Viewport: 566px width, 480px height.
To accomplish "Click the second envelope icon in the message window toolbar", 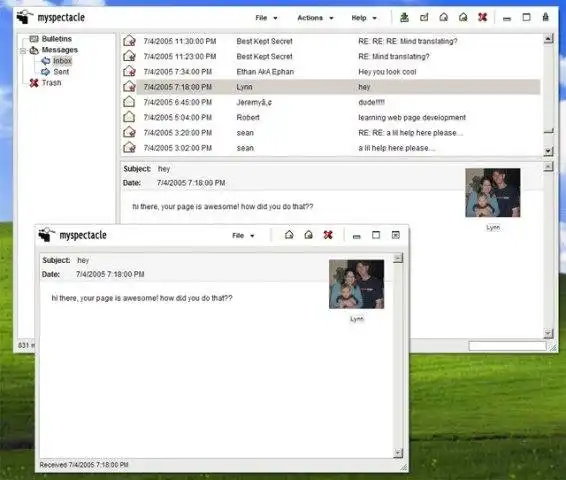I will (x=308, y=235).
